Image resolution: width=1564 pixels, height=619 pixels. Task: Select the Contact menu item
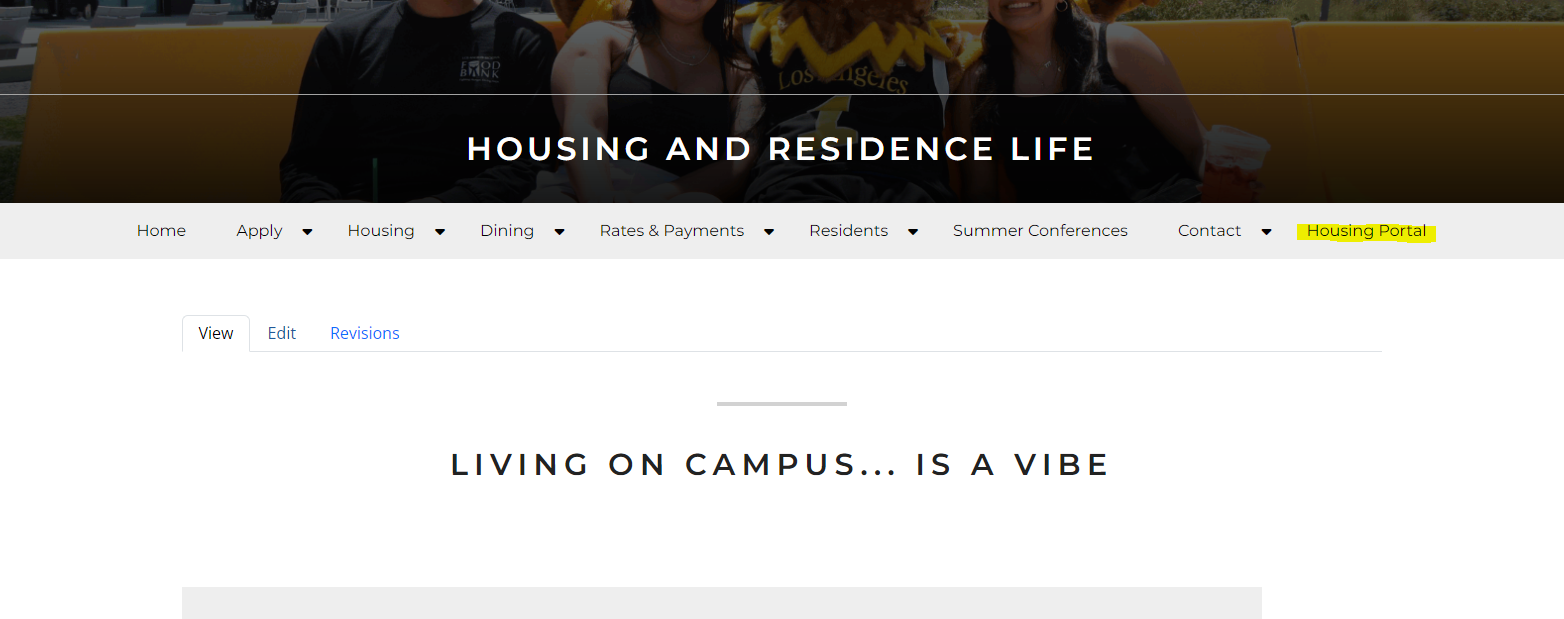1209,231
